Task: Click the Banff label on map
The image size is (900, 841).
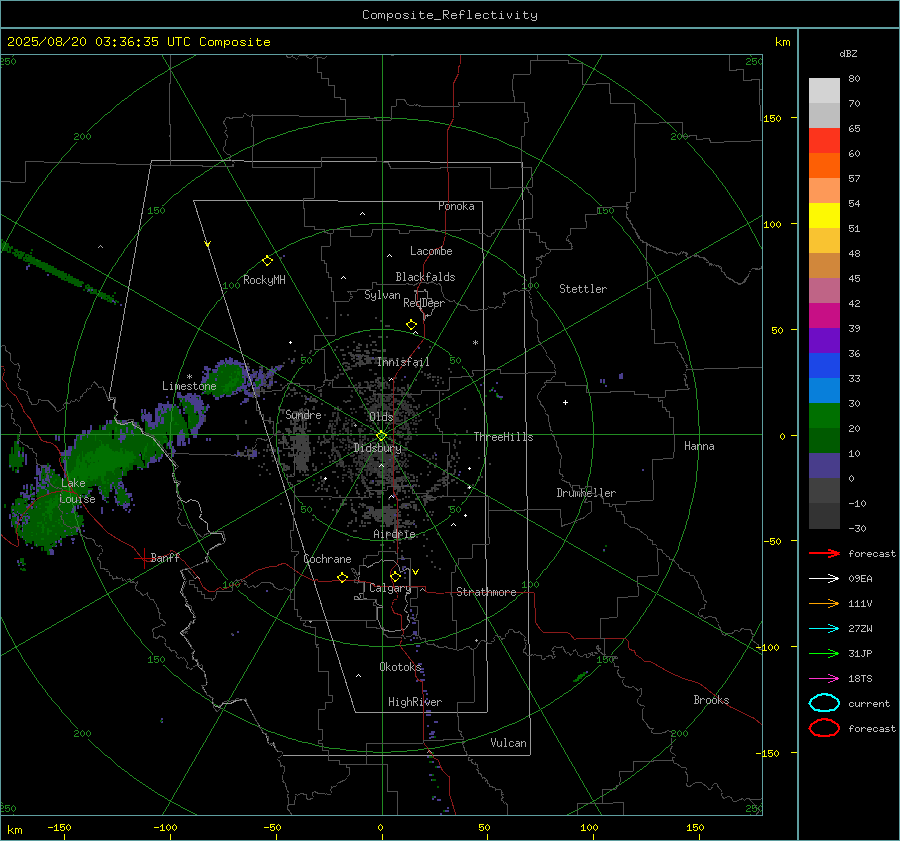Action: tap(165, 558)
